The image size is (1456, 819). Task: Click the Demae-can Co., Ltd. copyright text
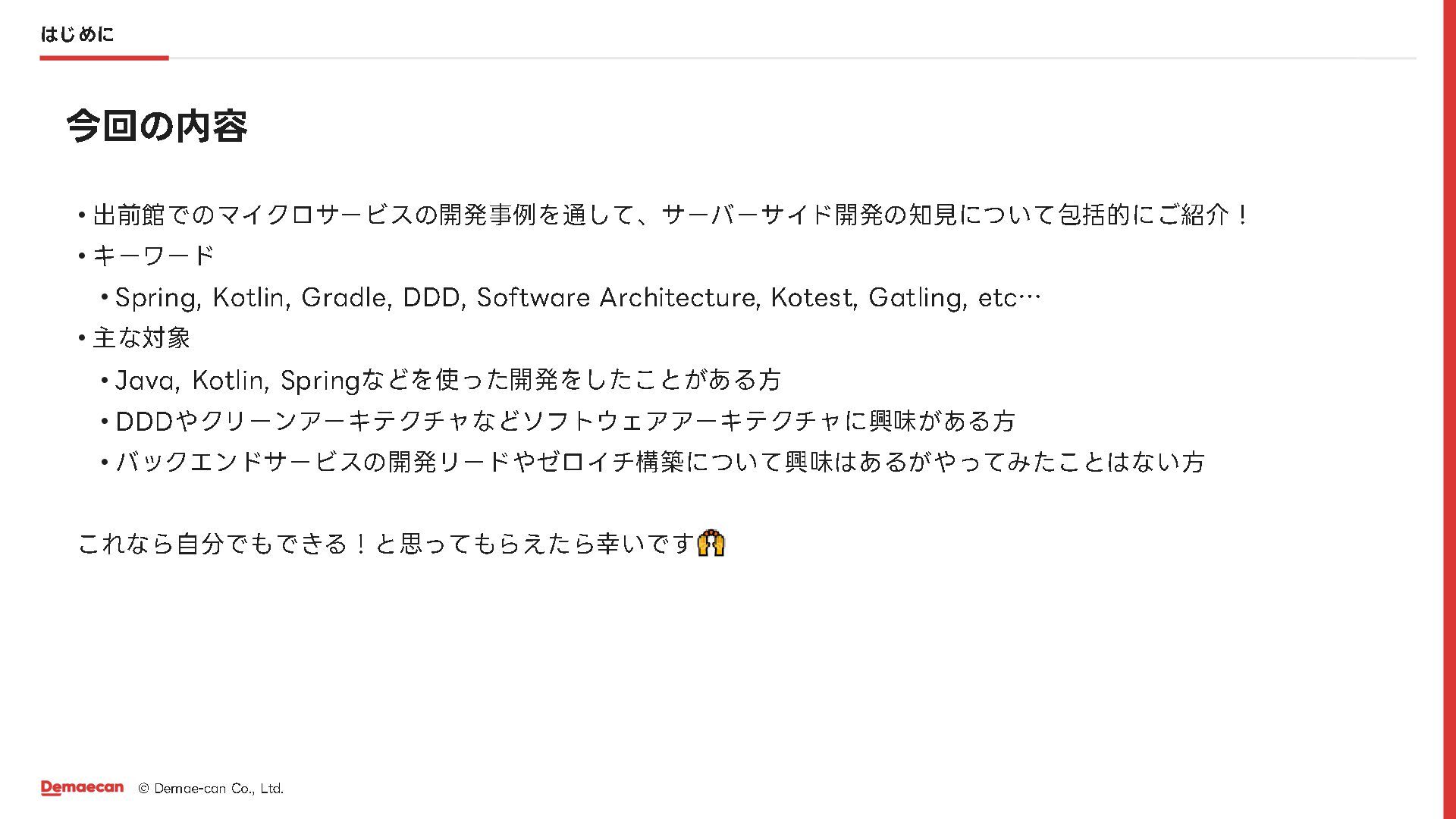[x=218, y=789]
